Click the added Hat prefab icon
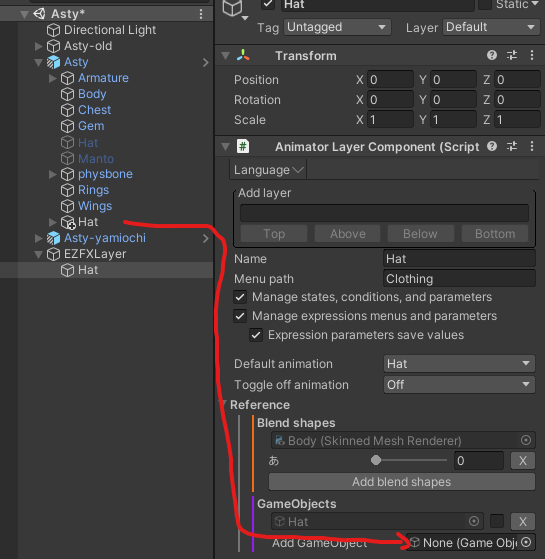 pos(68,222)
